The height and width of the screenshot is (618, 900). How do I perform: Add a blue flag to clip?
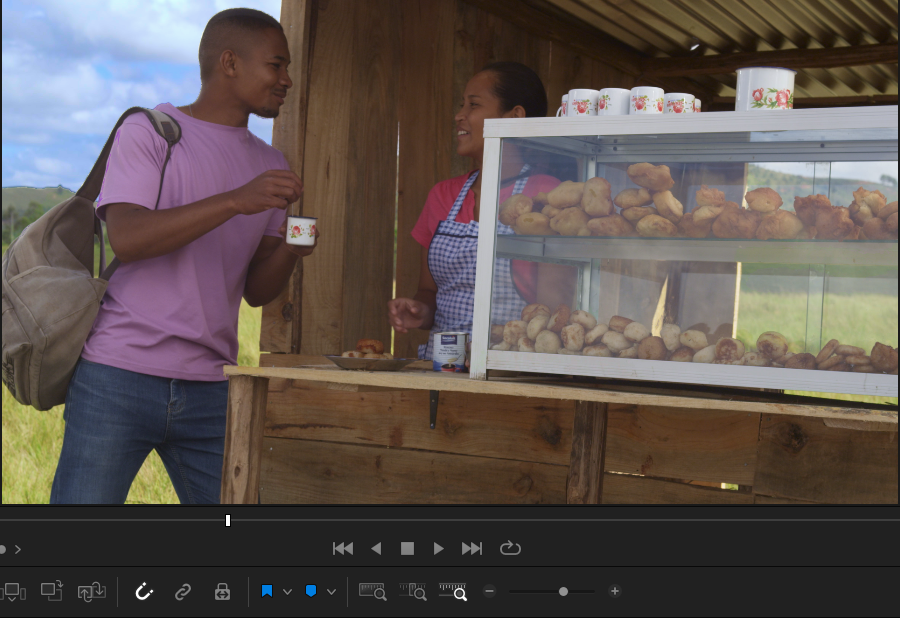[267, 591]
